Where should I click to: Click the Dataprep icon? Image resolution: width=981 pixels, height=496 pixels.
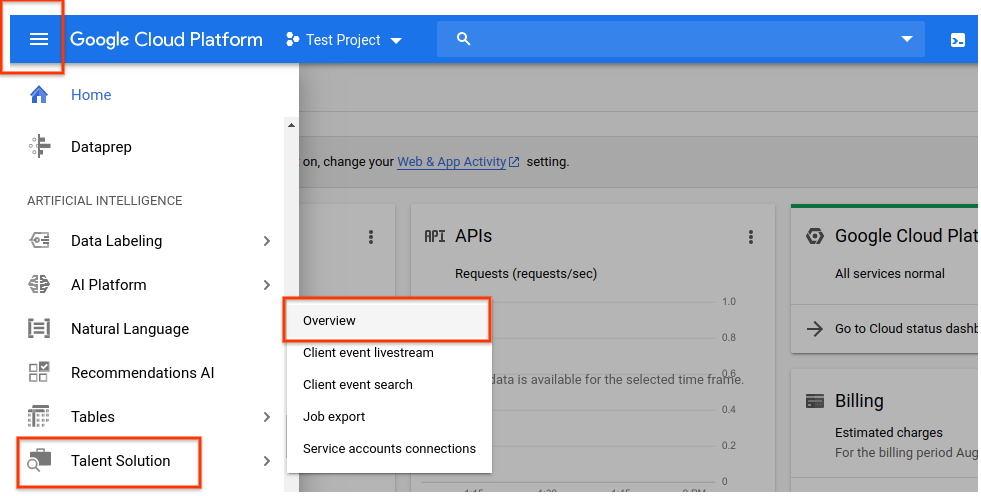pyautogui.click(x=39, y=147)
